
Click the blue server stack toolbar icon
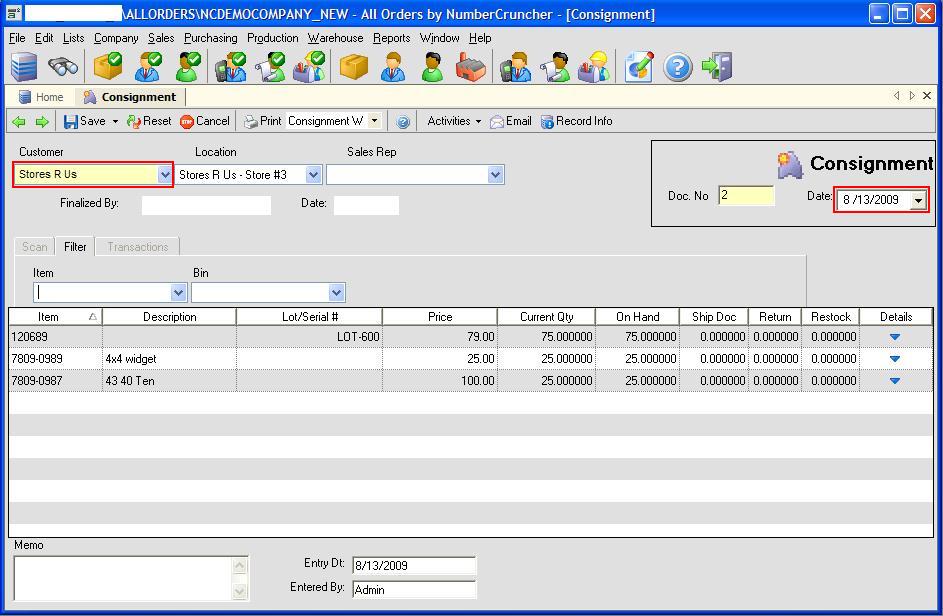pos(24,66)
